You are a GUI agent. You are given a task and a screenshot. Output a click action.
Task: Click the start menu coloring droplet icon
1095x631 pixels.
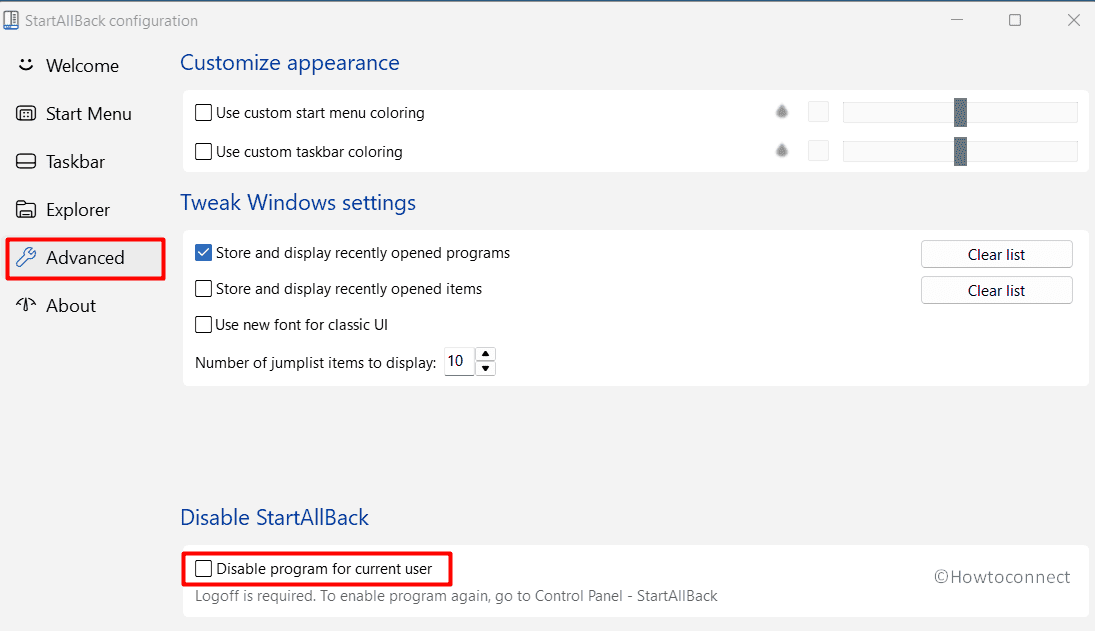click(782, 112)
